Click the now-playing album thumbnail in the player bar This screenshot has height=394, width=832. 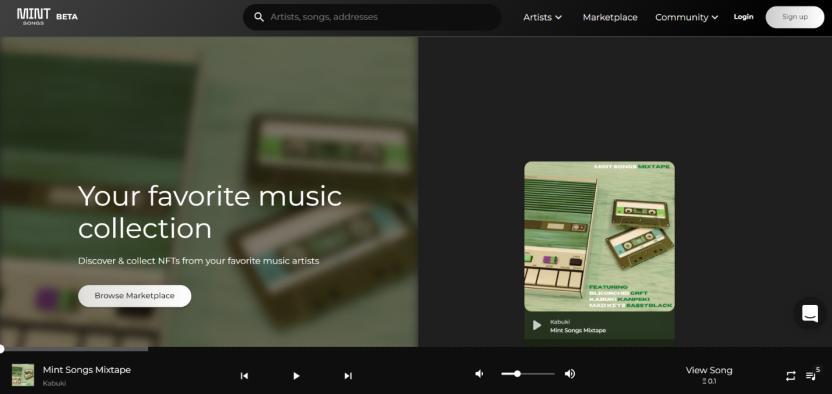23,375
